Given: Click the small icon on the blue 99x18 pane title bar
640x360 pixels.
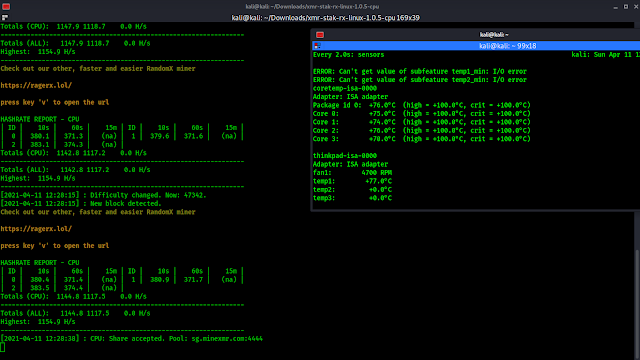Looking at the screenshot, I should tap(317, 46).
